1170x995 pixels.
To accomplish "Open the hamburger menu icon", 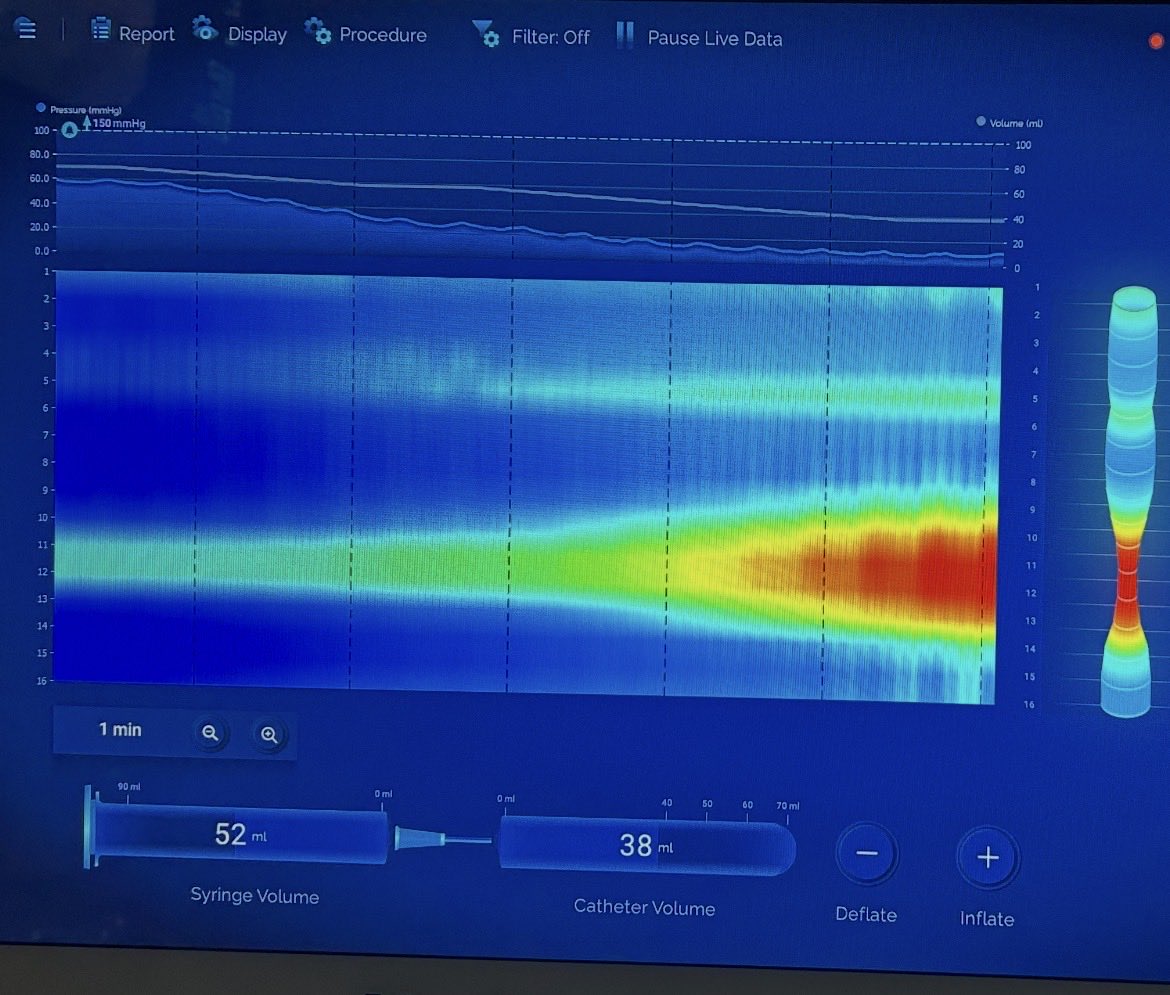I will (x=27, y=28).
